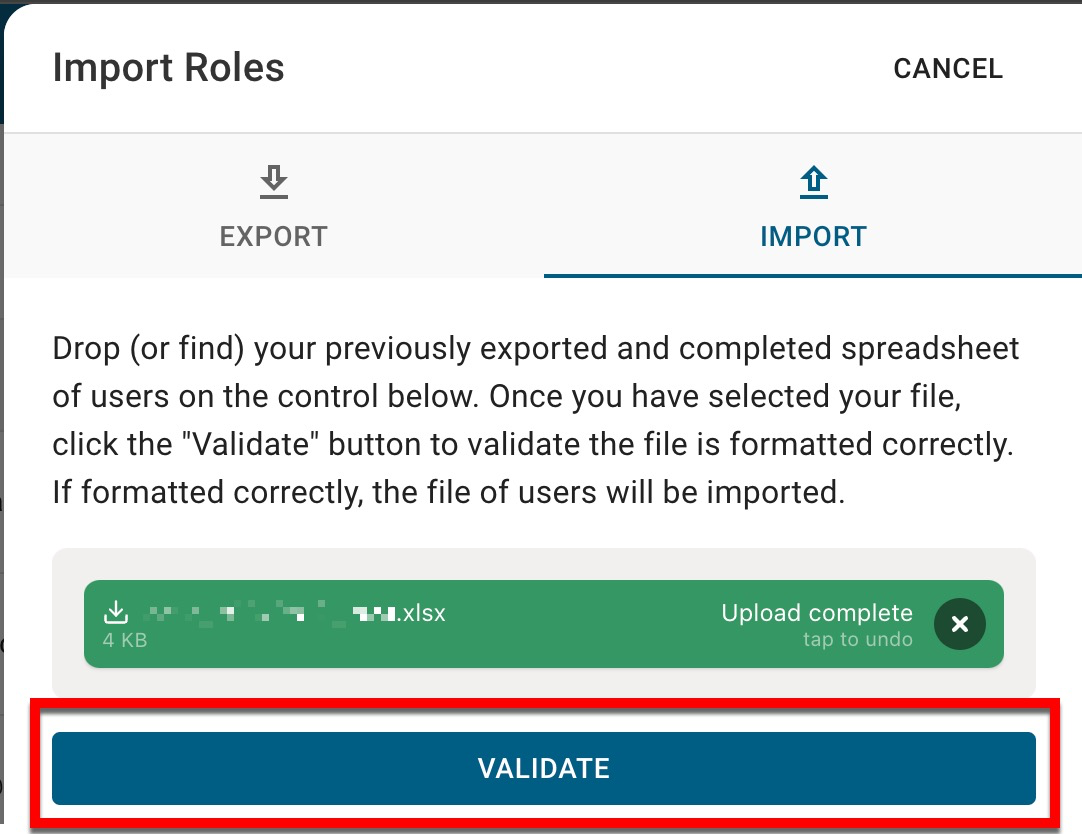Viewport: 1082px width, 834px height.
Task: Click the "Import Roles" dialog title
Action: pyautogui.click(x=168, y=68)
